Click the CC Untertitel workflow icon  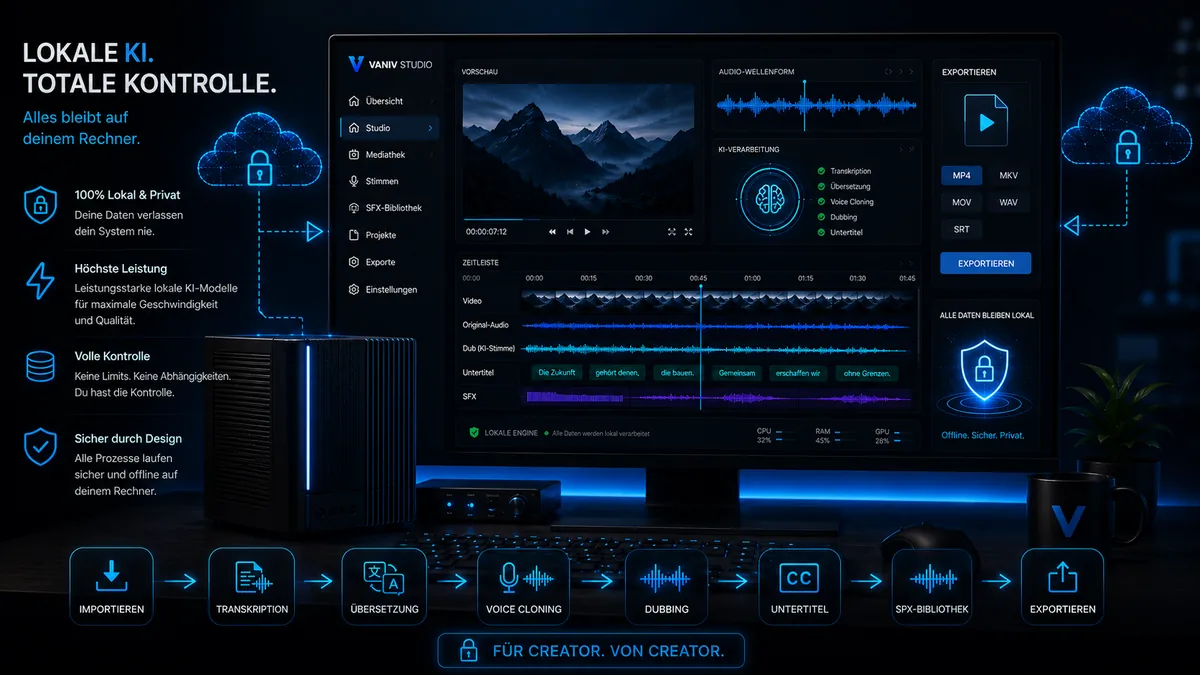pos(799,577)
